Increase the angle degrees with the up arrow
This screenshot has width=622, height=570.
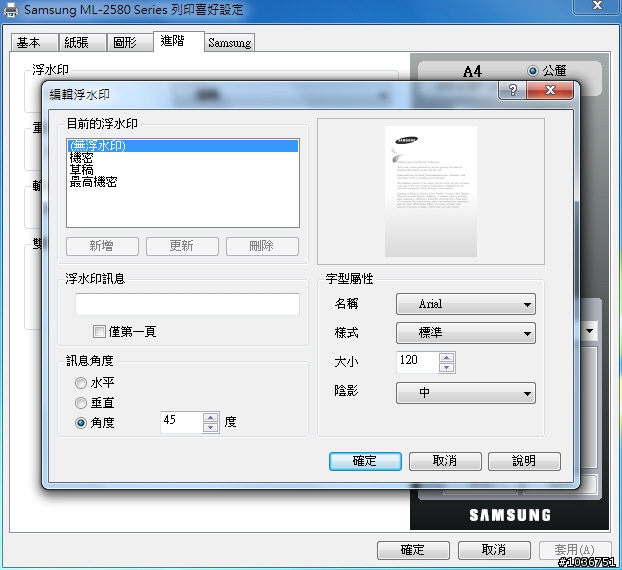pos(210,418)
